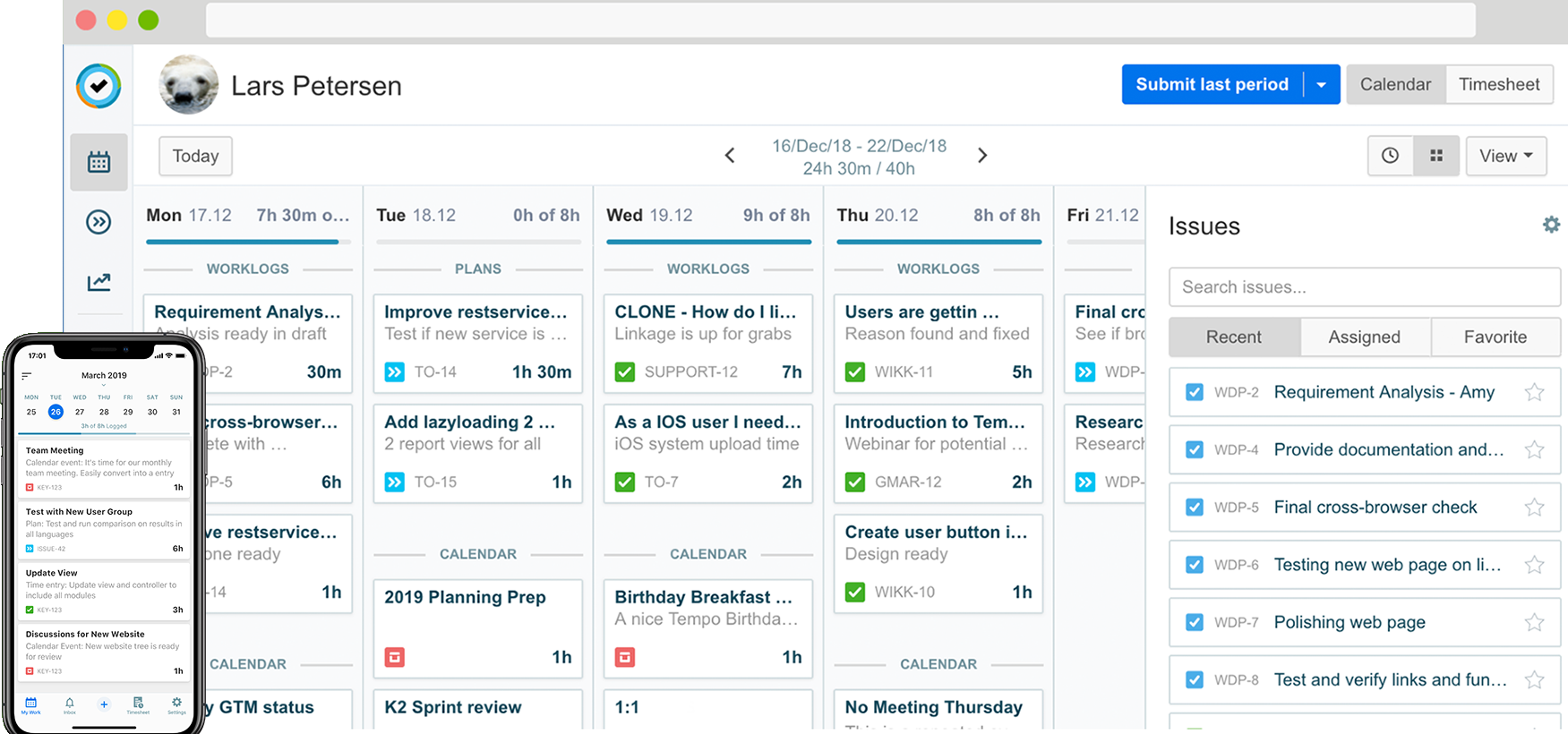Screen dimensions: 1568x734
Task: Expand the Submit last period dropdown arrow
Action: coord(1322,85)
